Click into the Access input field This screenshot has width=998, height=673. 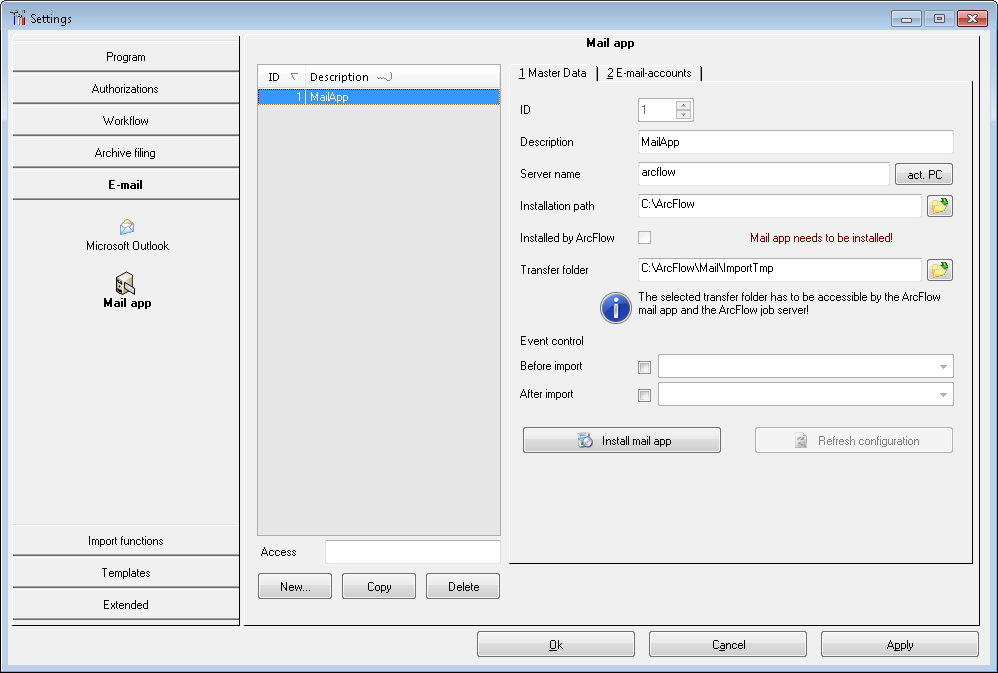pos(412,552)
